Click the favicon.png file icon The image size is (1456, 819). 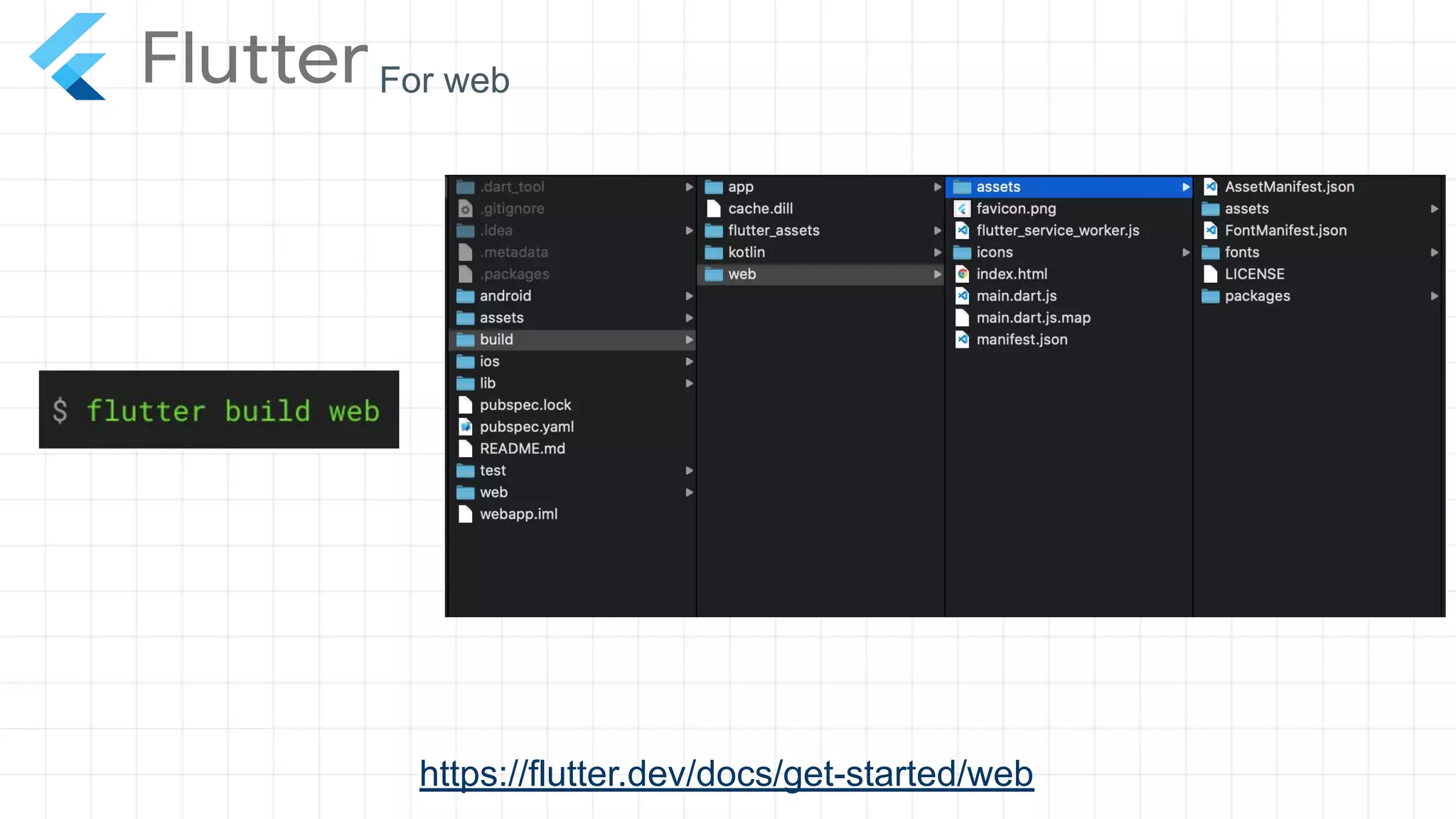pyautogui.click(x=962, y=209)
